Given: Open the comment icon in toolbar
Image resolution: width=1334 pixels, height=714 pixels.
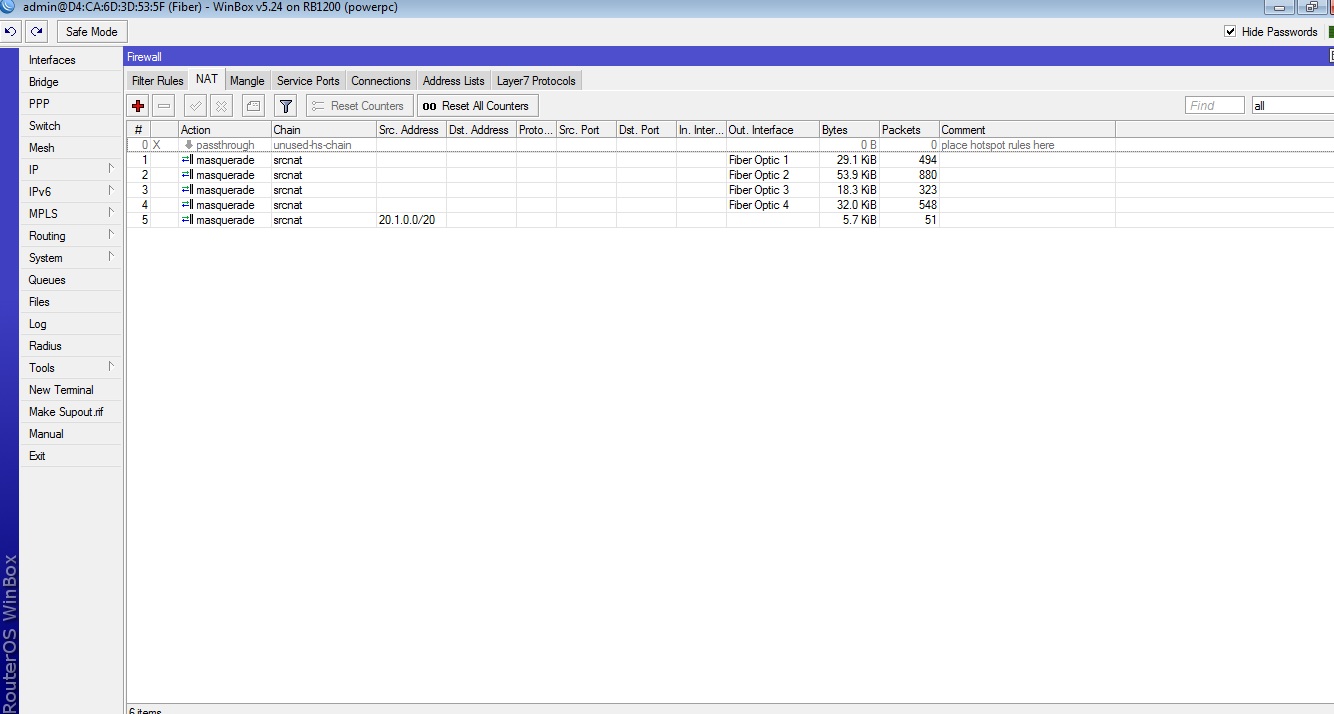Looking at the screenshot, I should 253,106.
